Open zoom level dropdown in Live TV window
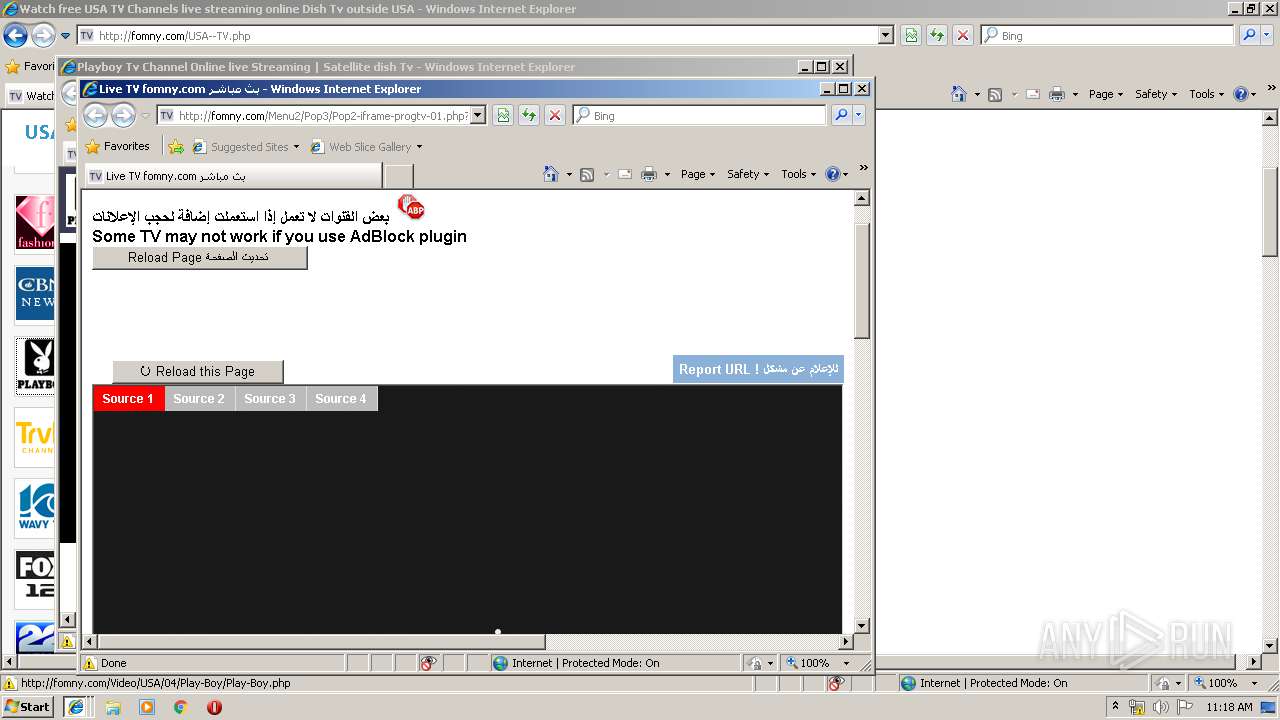Screen dimensions: 1280x720 pyautogui.click(x=846, y=663)
